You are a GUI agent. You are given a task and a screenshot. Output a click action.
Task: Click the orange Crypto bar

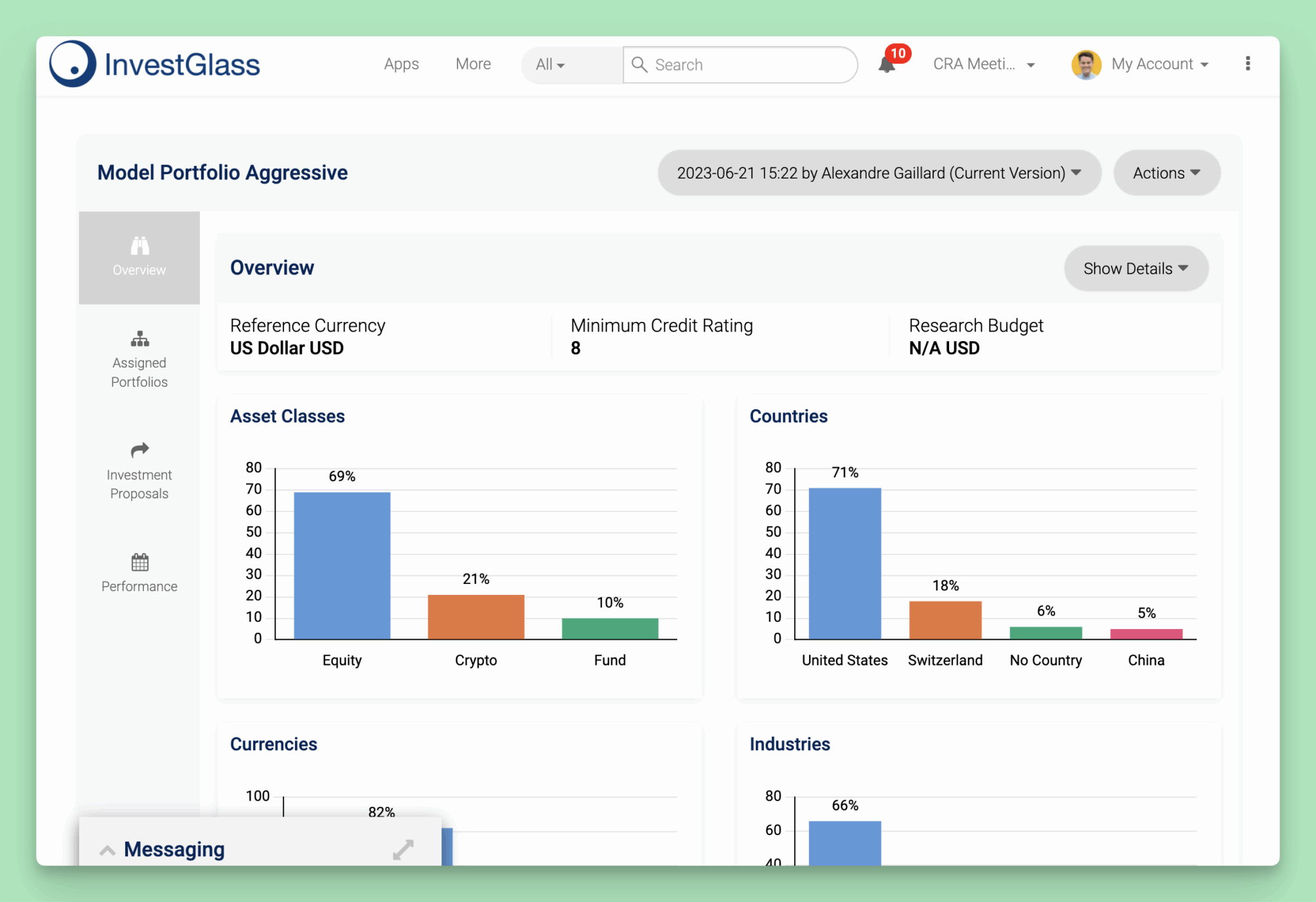pyautogui.click(x=476, y=617)
